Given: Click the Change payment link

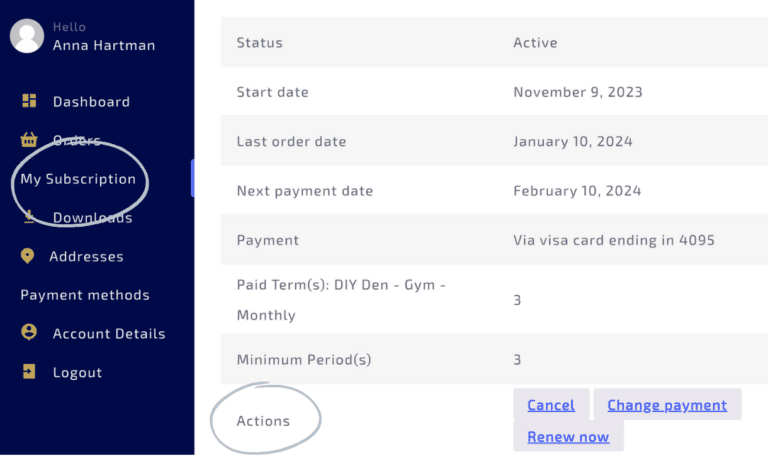Looking at the screenshot, I should pyautogui.click(x=667, y=405).
